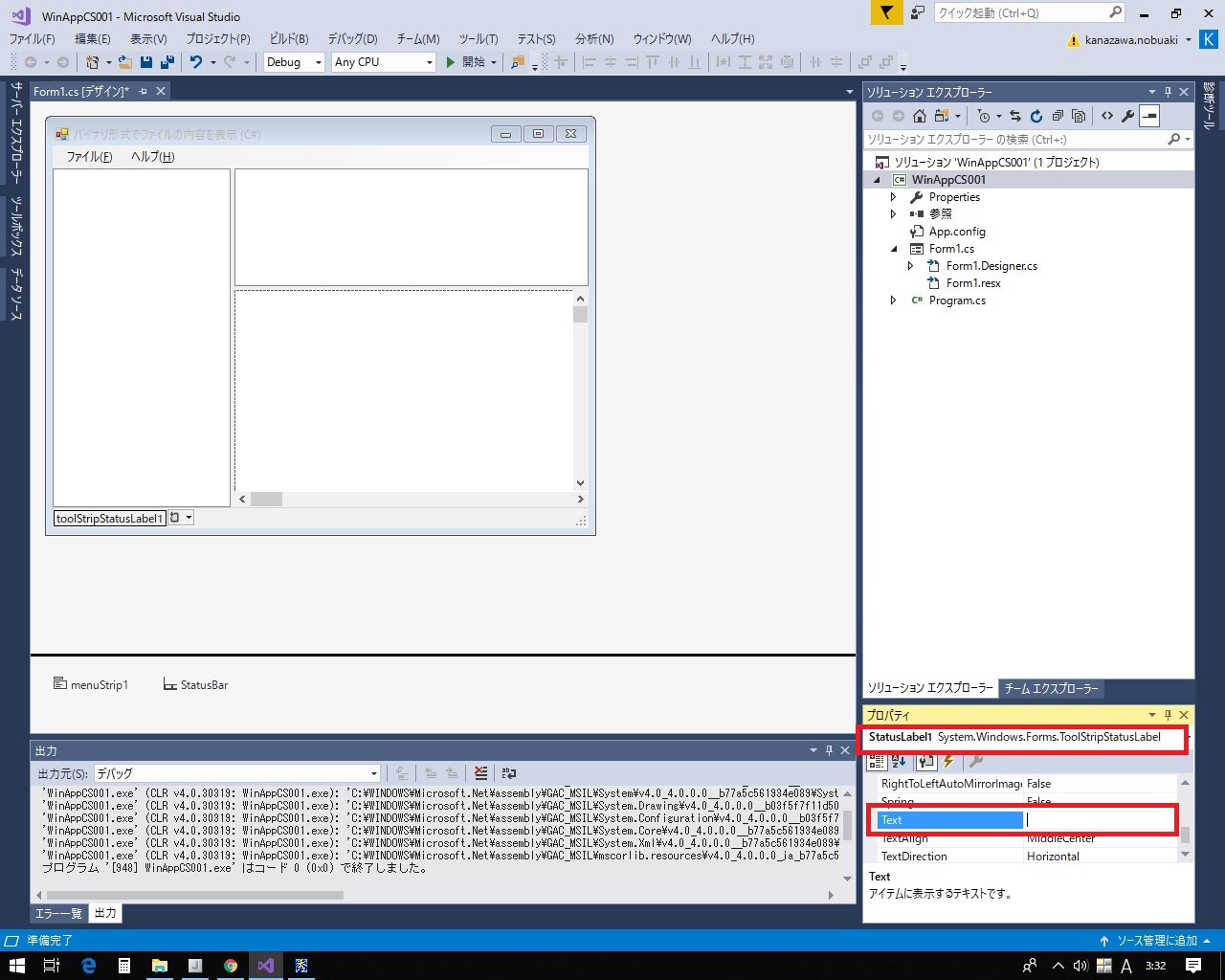The height and width of the screenshot is (980, 1225).
Task: Expand the Form1.Designer.cs node
Action: pos(910,266)
